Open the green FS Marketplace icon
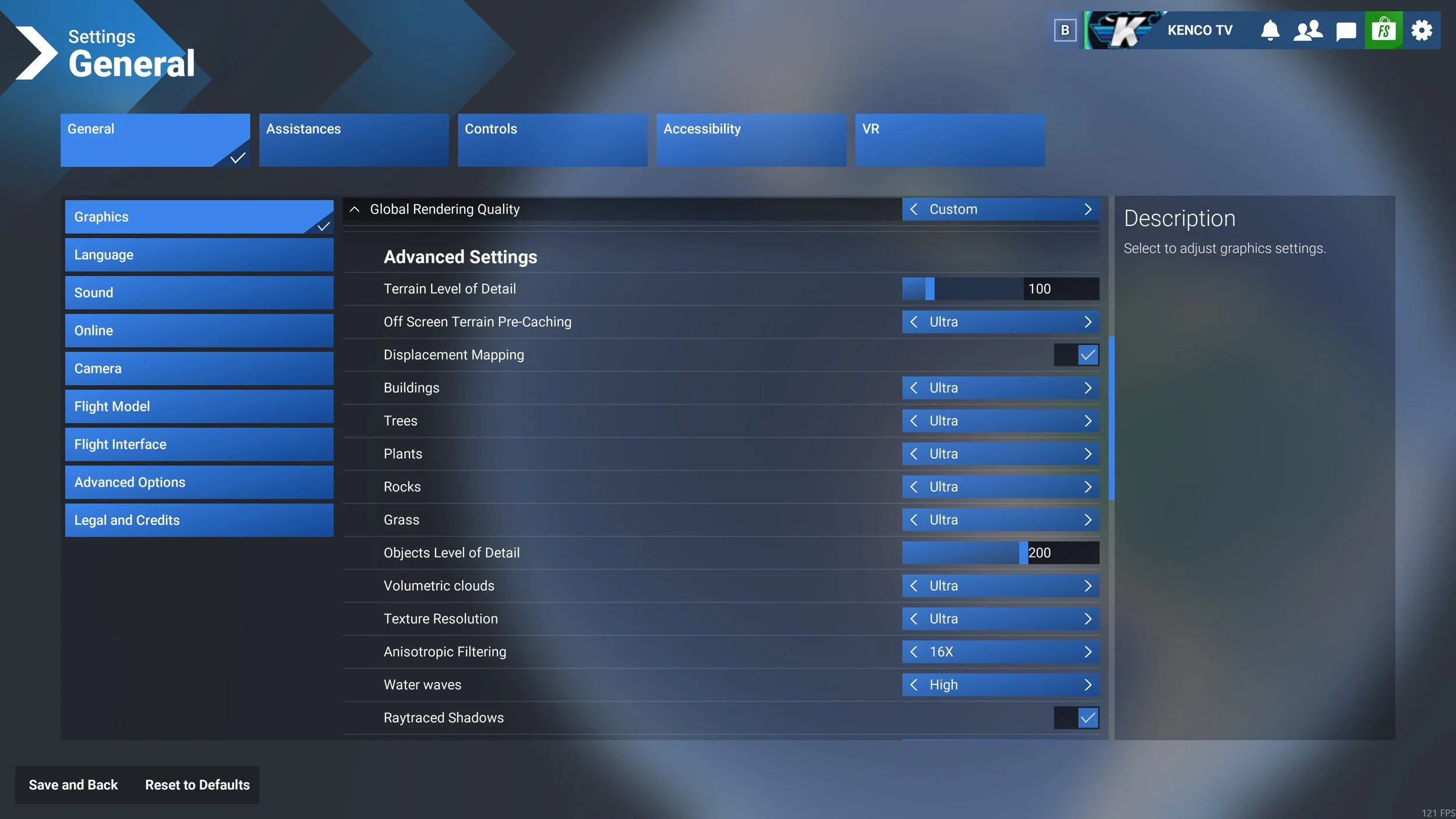Screen dimensions: 1456x819 click(1384, 30)
